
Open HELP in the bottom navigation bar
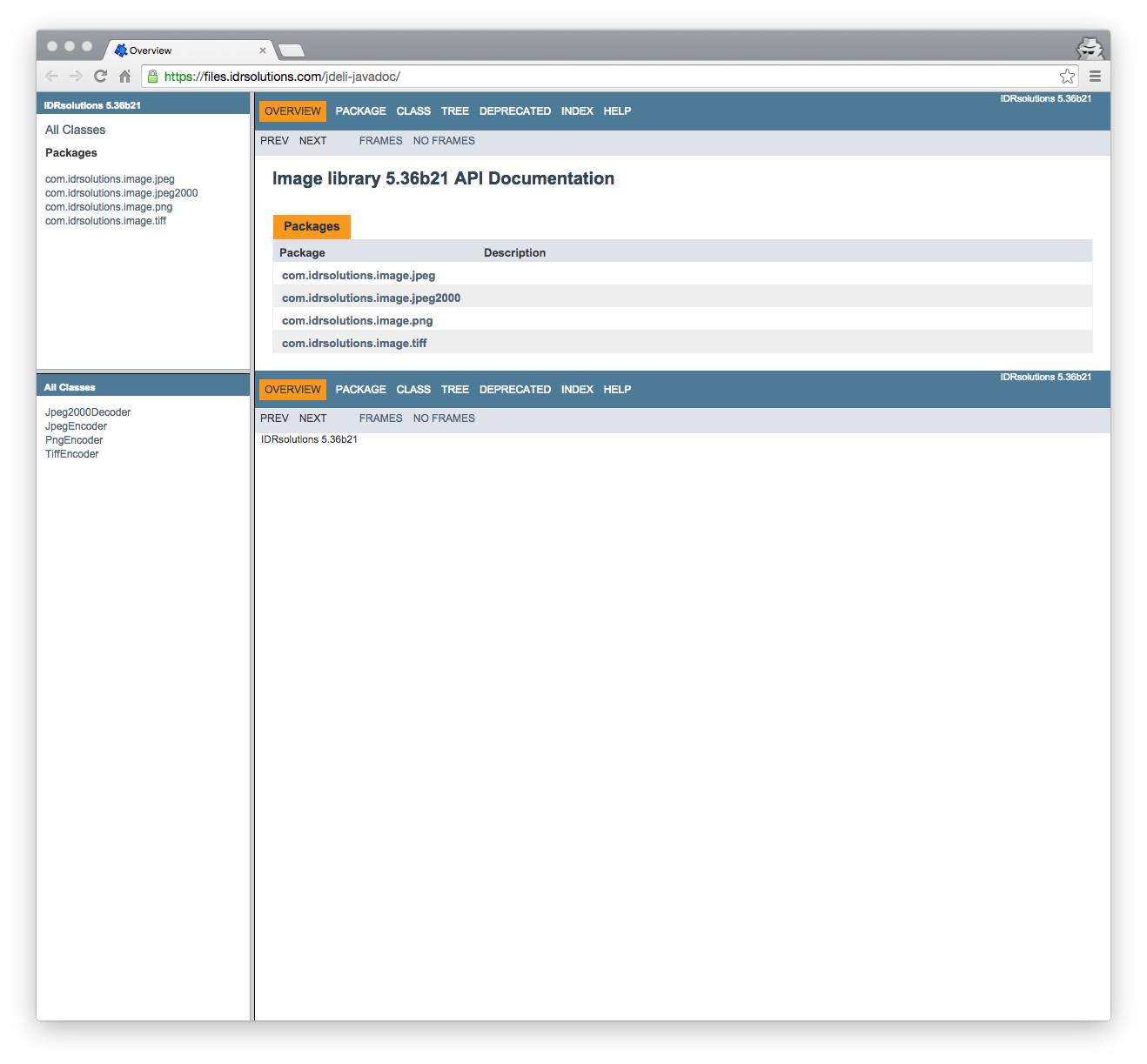point(617,390)
